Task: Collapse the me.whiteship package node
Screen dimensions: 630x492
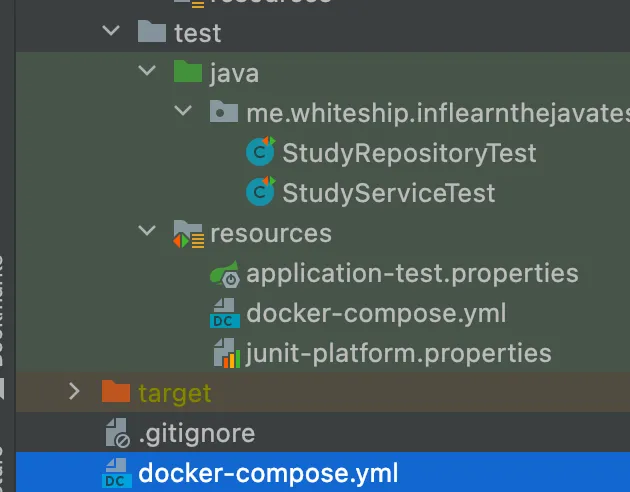Action: point(183,113)
